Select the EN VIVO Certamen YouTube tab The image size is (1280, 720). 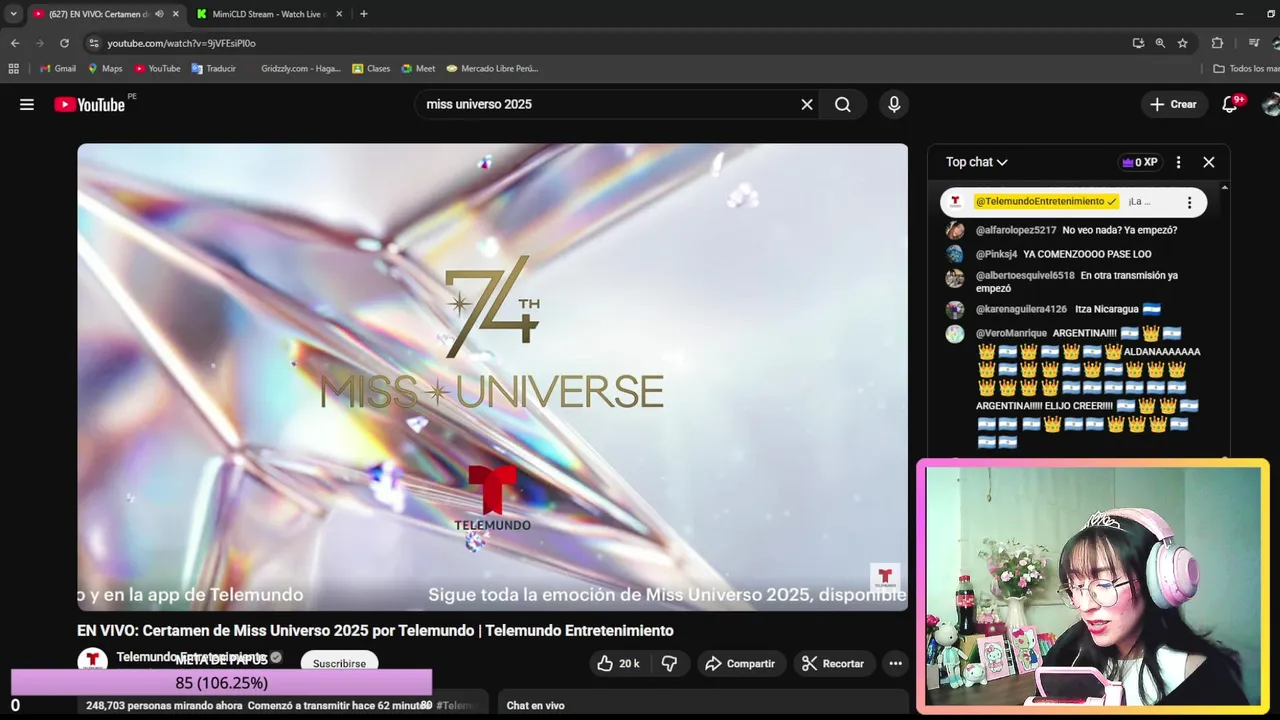point(98,14)
